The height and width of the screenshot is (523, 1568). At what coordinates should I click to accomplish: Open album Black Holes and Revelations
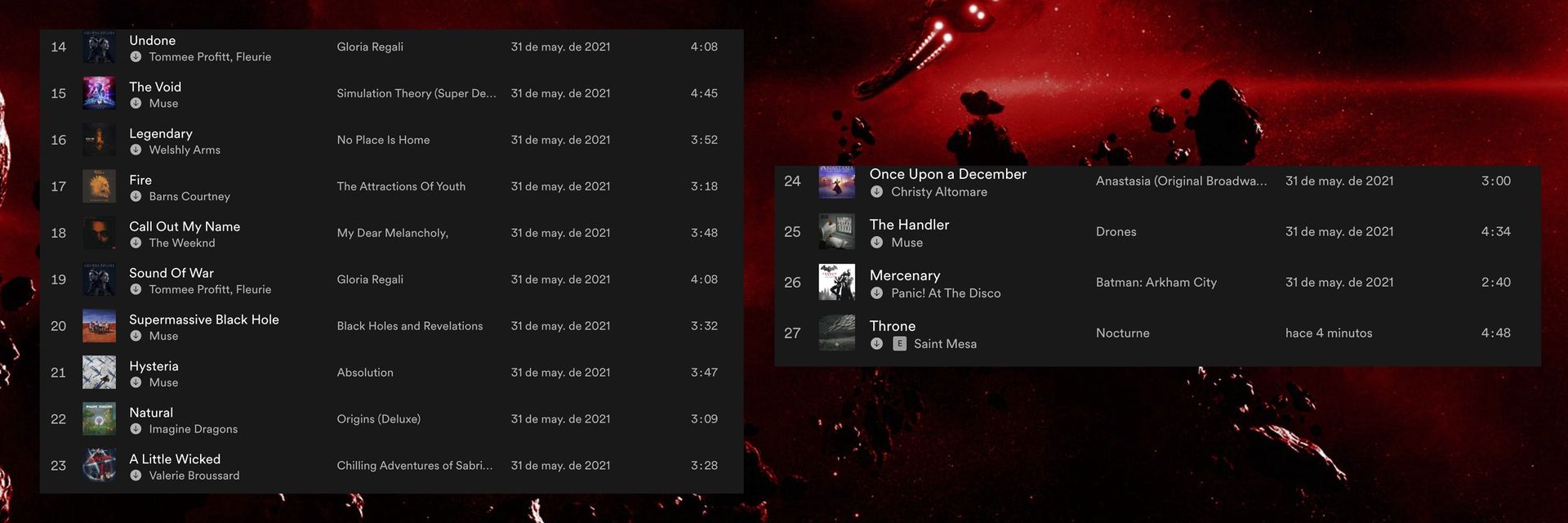(410, 326)
